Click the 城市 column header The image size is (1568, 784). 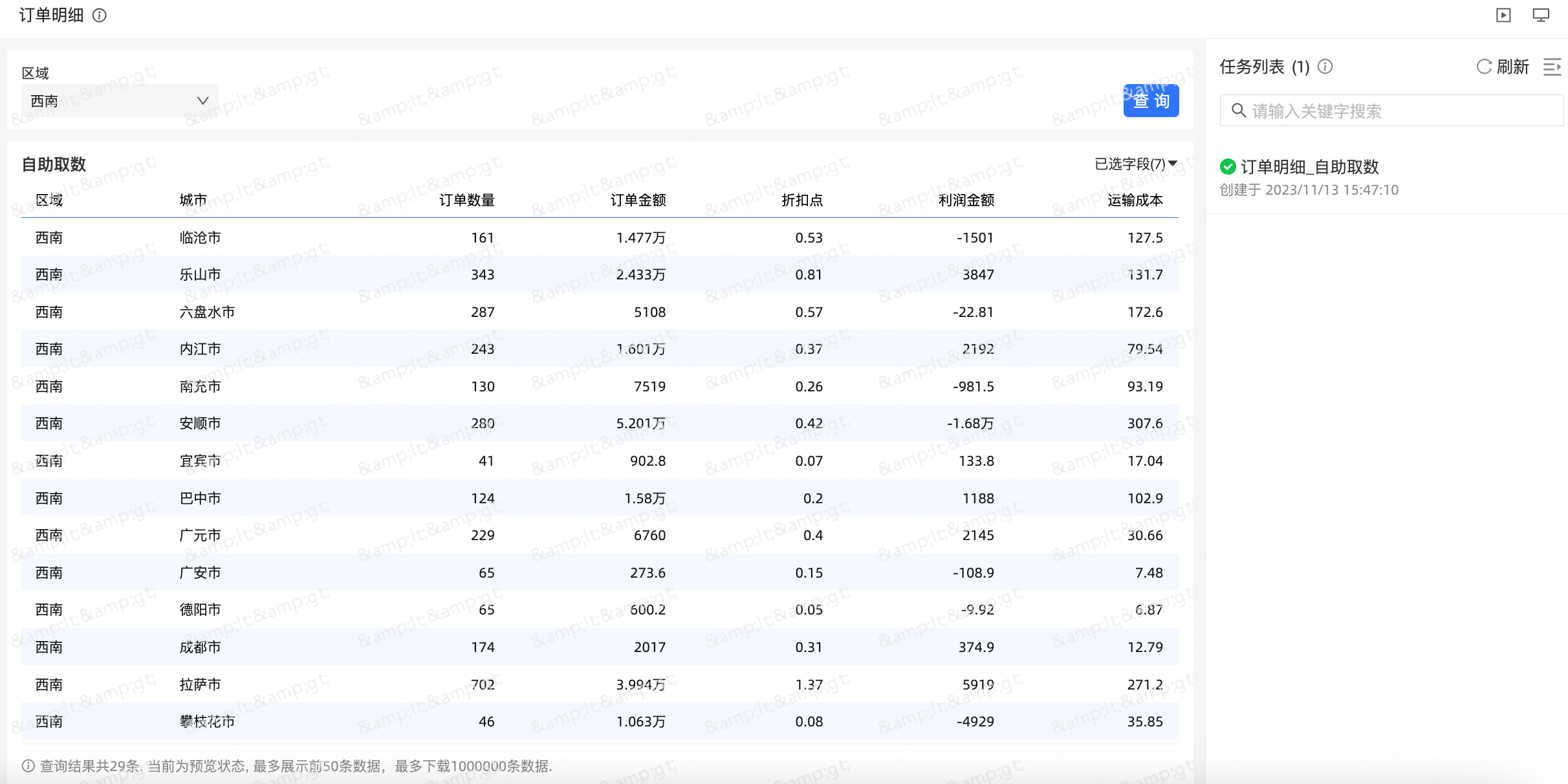point(193,200)
